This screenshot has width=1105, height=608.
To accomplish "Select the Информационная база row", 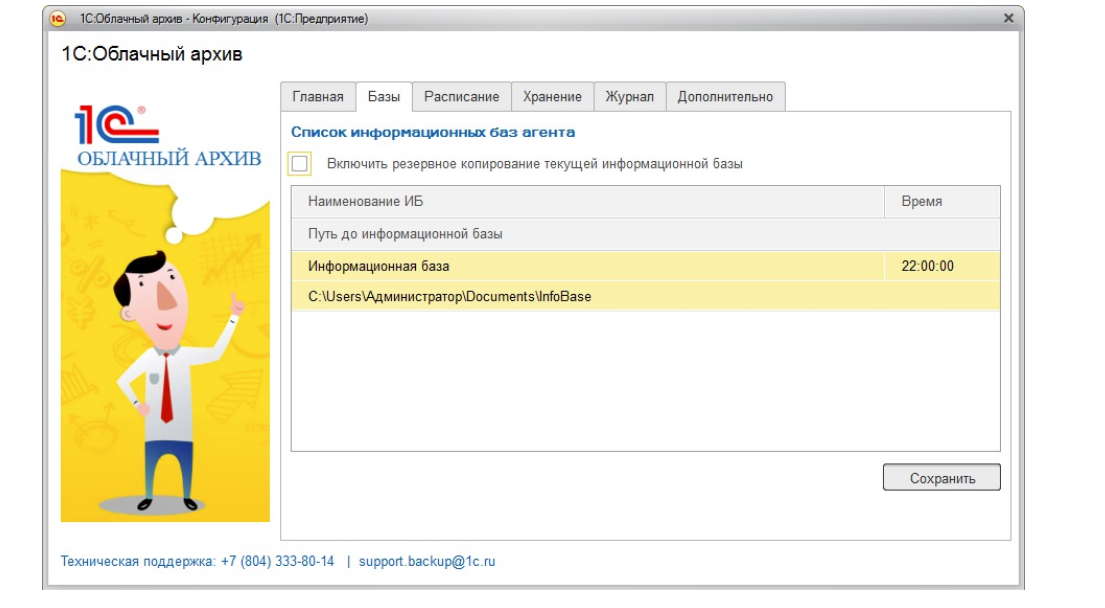I will [588, 266].
